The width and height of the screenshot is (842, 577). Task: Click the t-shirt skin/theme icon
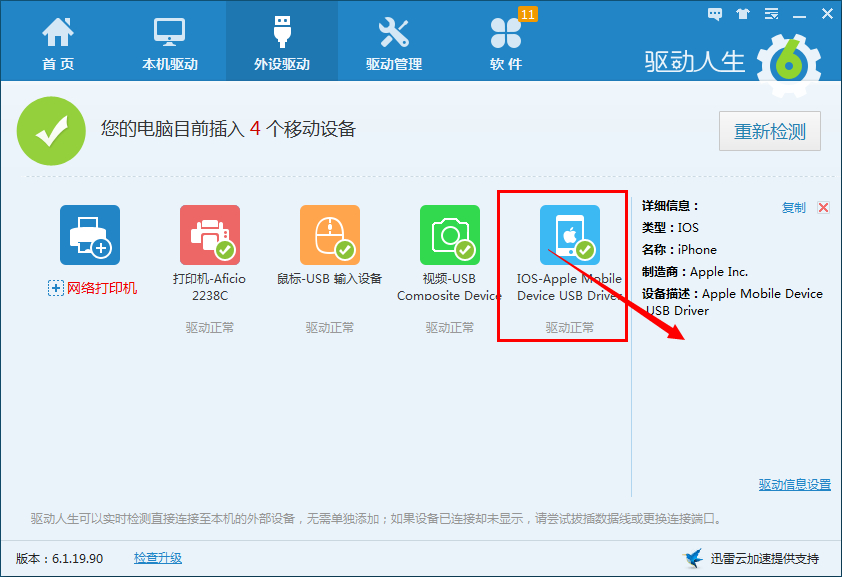coord(741,14)
